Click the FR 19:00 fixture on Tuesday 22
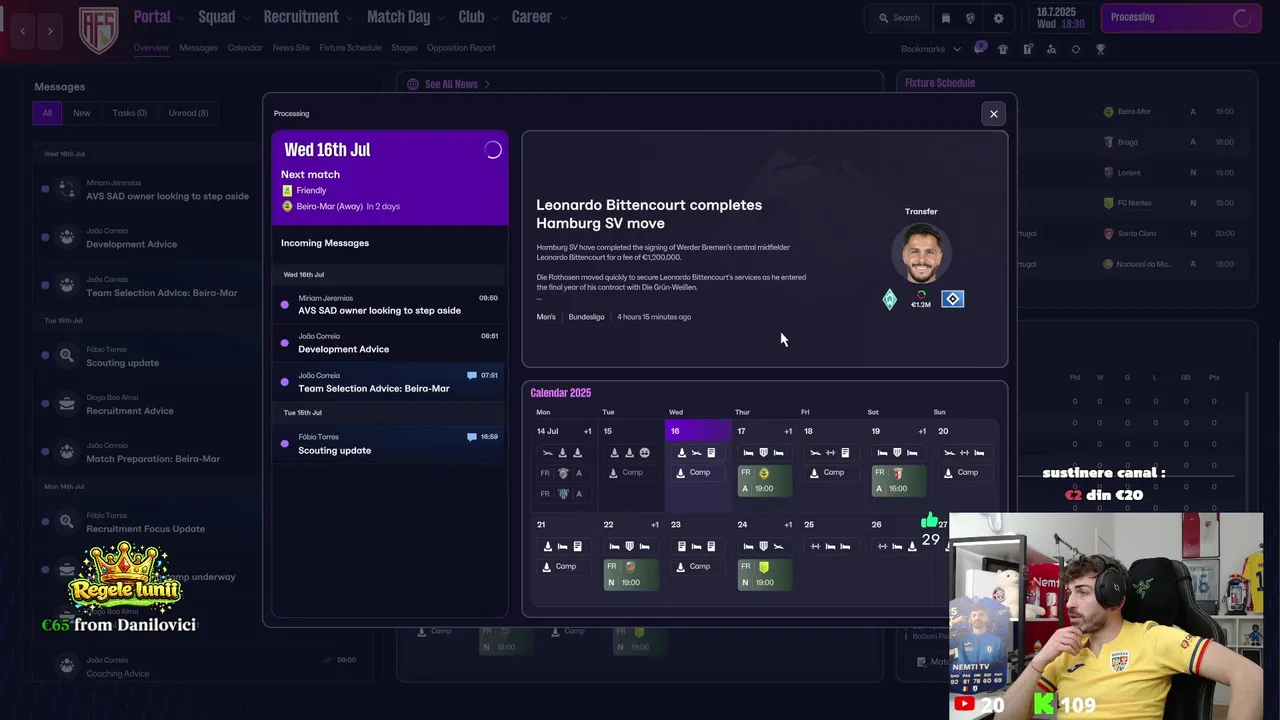 coord(630,575)
